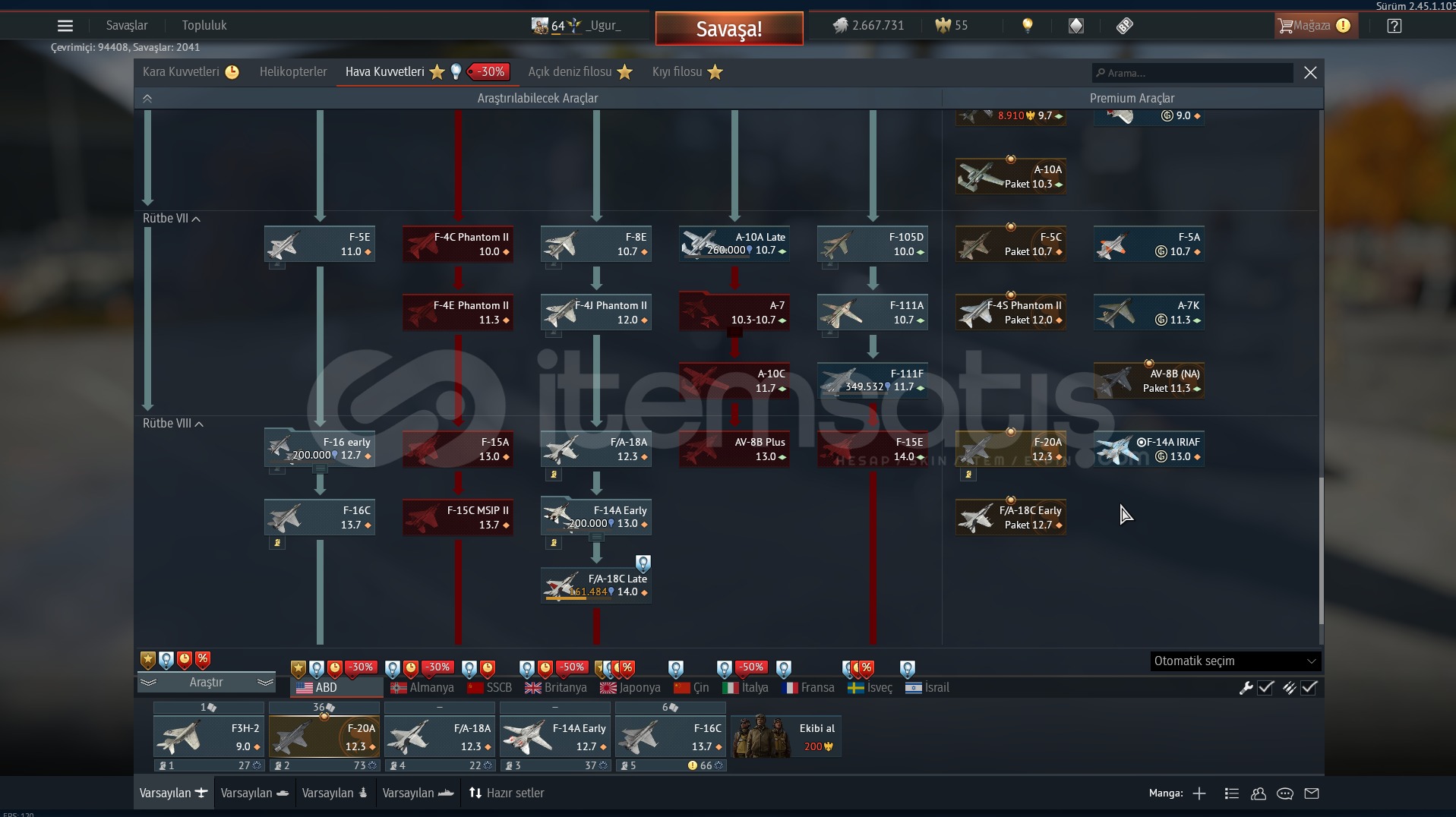1456x817 pixels.
Task: Switch to the Kara Kuvvetleri tab
Action: point(181,72)
